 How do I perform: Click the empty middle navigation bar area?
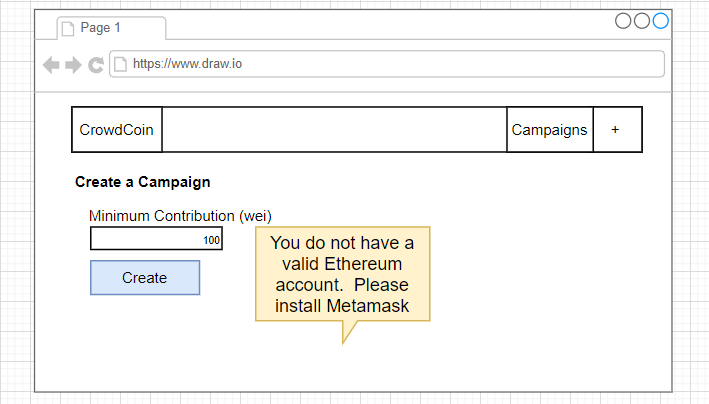point(335,130)
